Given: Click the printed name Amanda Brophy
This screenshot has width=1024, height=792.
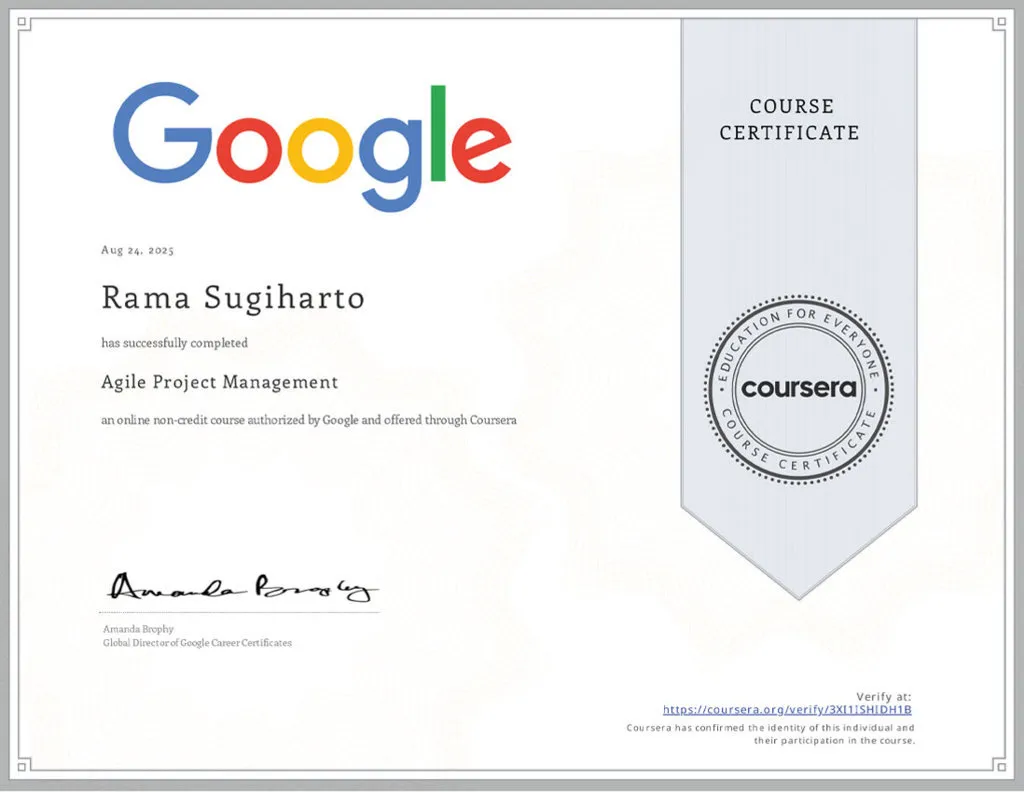Looking at the screenshot, I should click(x=137, y=629).
